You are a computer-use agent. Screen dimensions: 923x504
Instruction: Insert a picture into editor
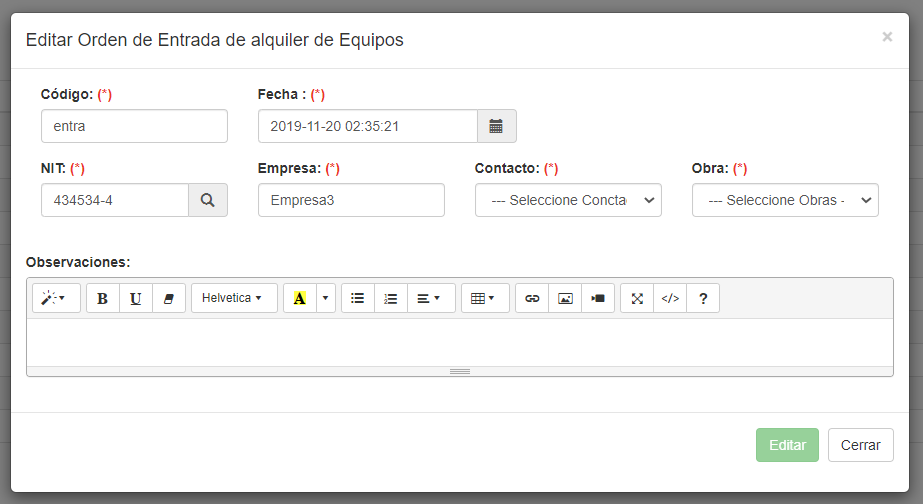[565, 298]
